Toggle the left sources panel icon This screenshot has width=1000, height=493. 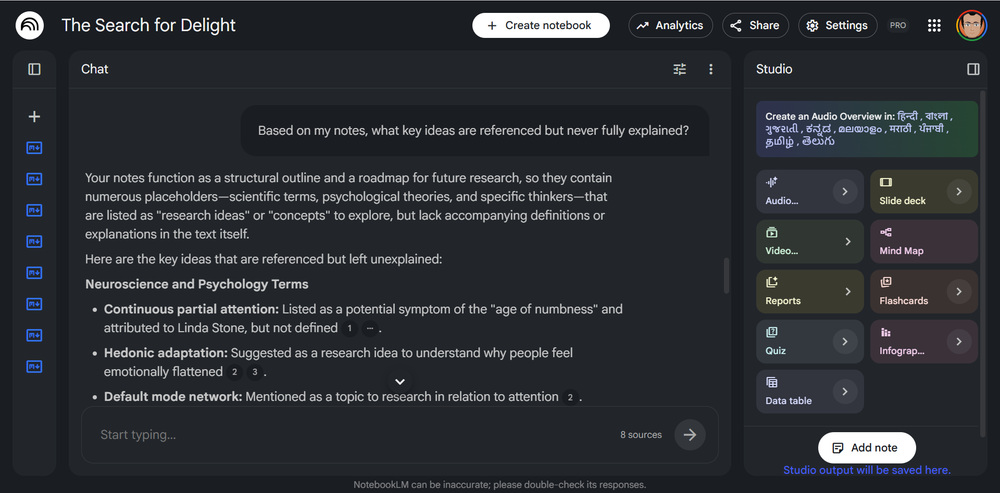(34, 69)
